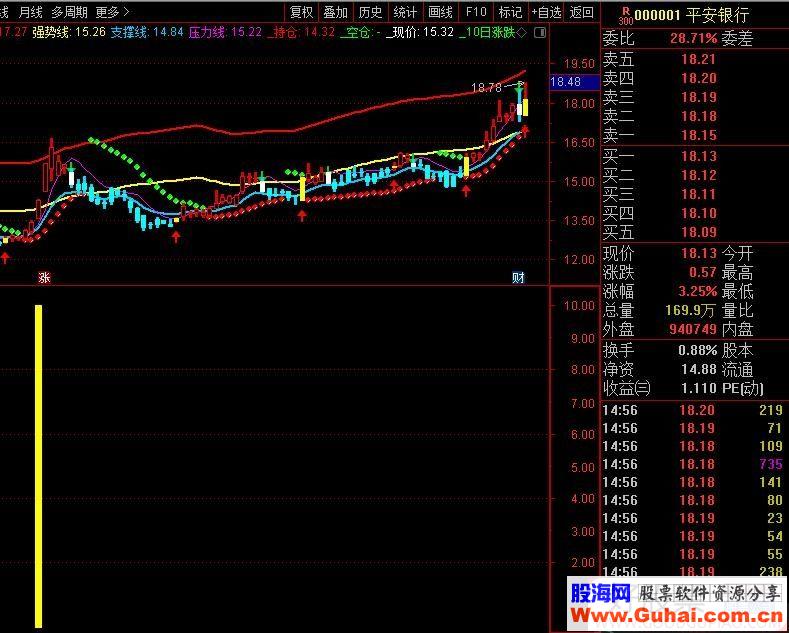Click the 叠加 overlay button
Screen dimensions: 789x633
point(336,12)
